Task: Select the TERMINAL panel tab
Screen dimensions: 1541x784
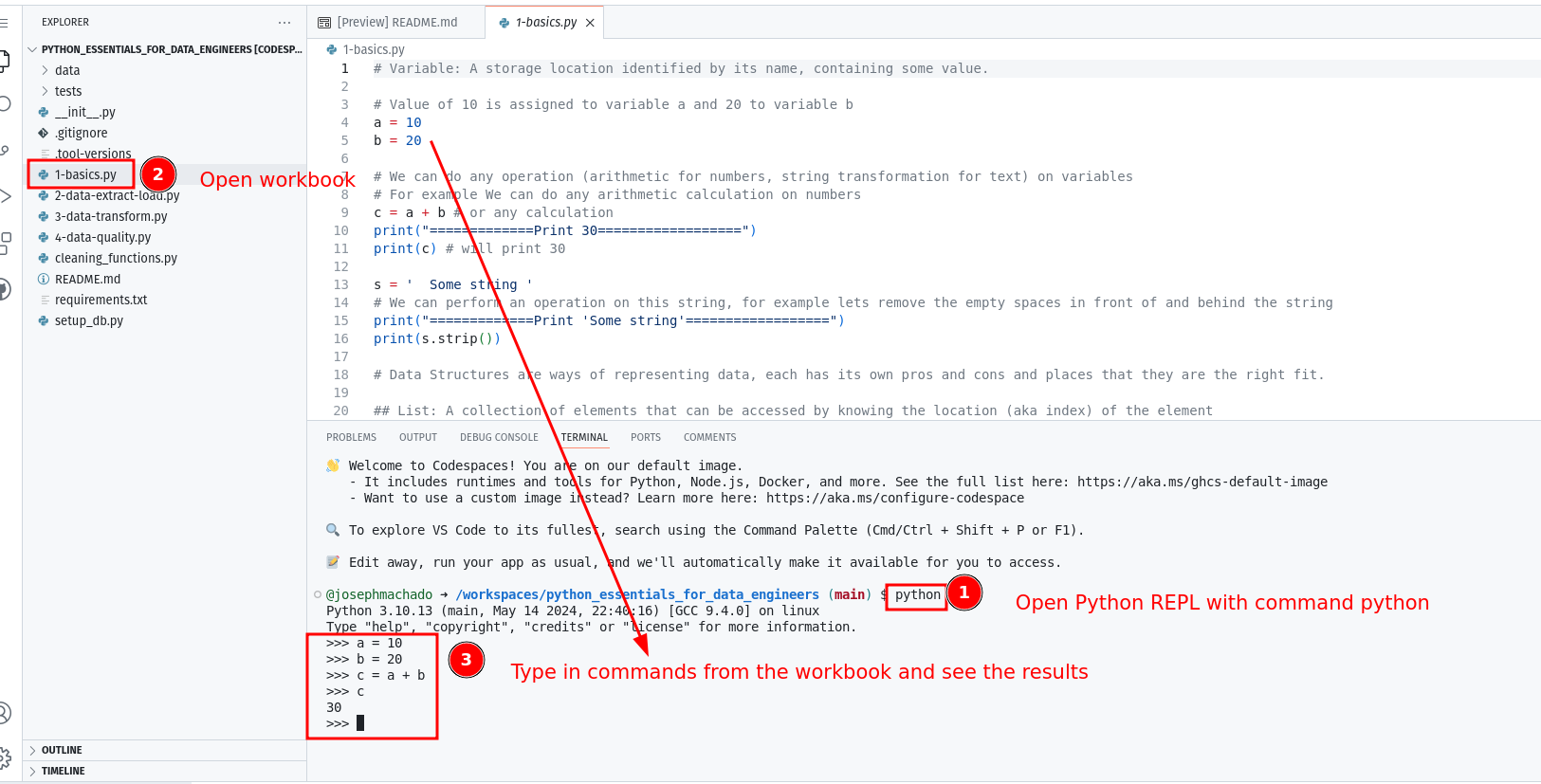Action: tap(584, 437)
